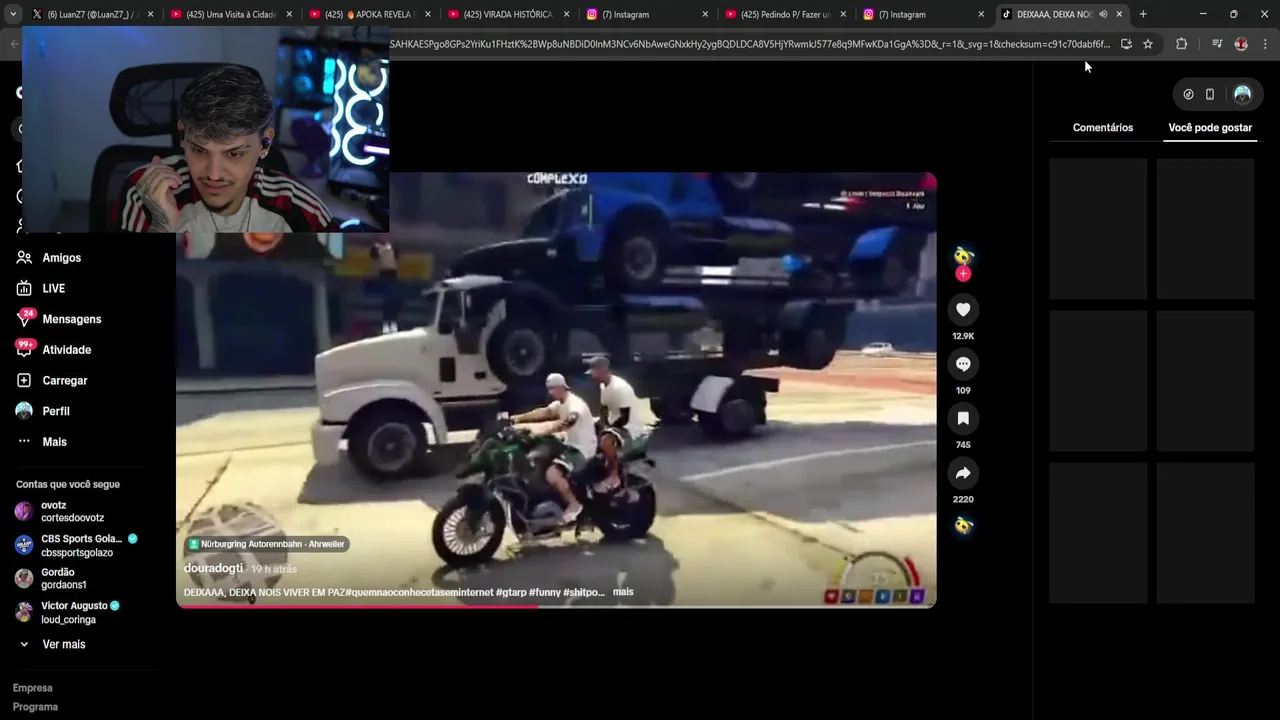Focus the browser address bar URL
This screenshot has width=1280, height=720.
[750, 44]
